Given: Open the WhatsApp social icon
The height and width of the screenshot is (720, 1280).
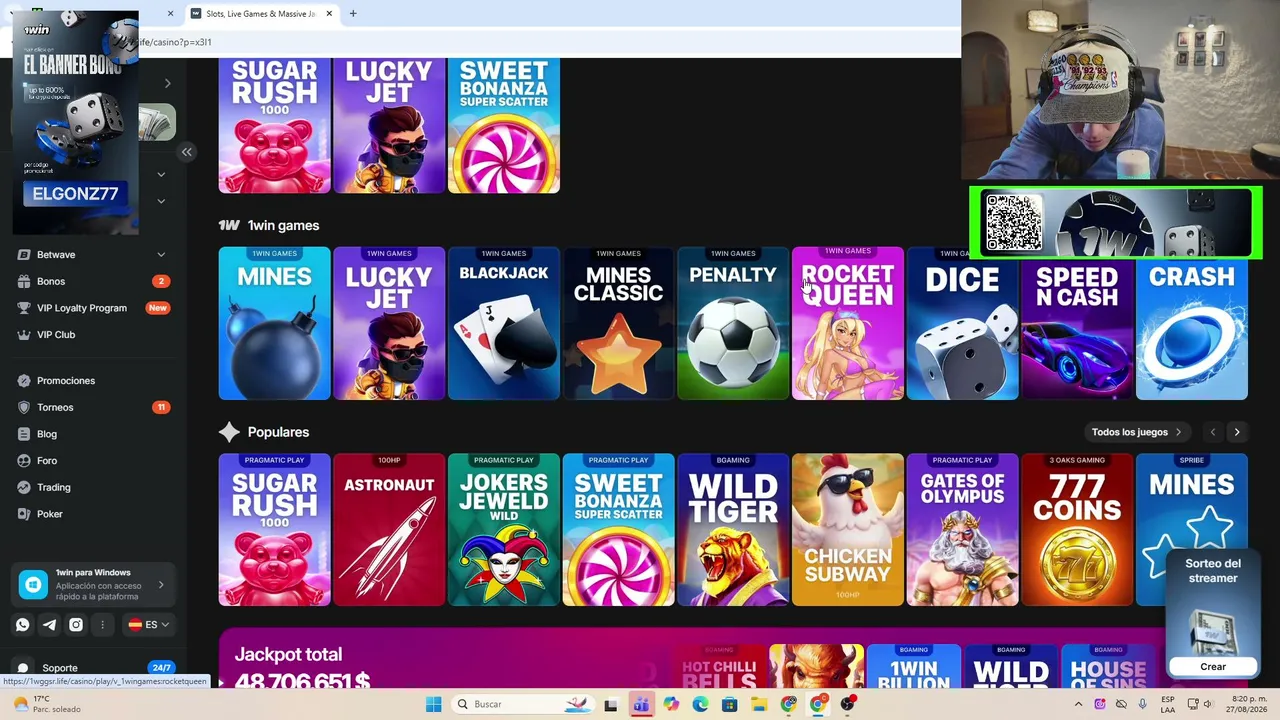Looking at the screenshot, I should click(22, 625).
